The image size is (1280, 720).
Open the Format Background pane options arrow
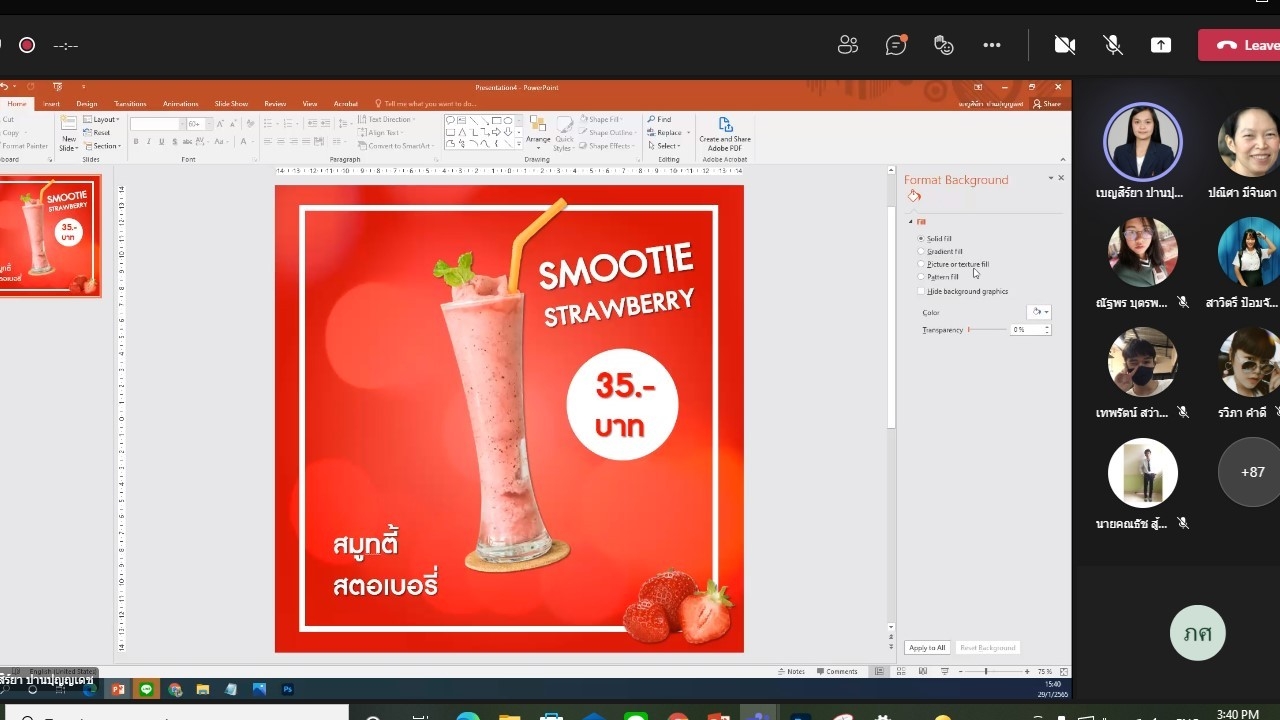[1050, 178]
